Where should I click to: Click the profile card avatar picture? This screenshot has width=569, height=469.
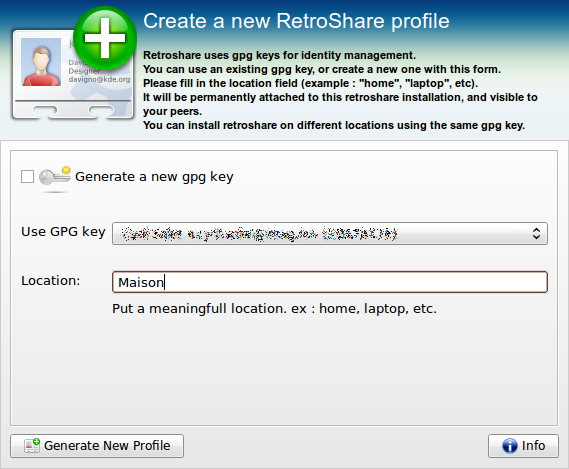(41, 62)
